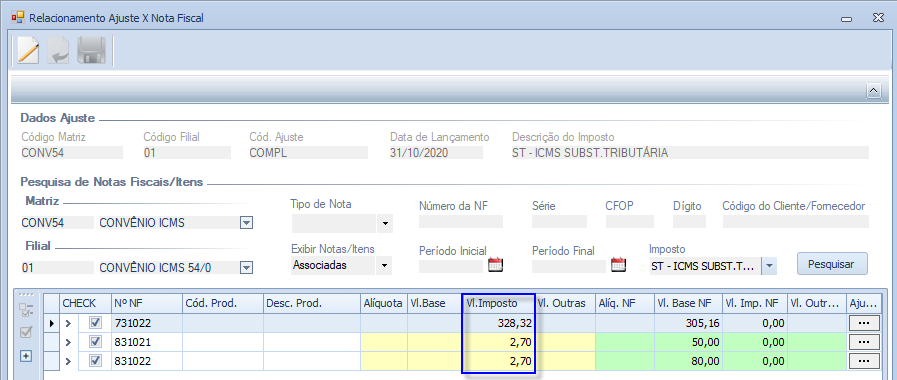Screen dimensions: 897x380
Task: Open the Filial CONVÊNIO ICMS 54/0 dropdown
Action: coord(247,267)
